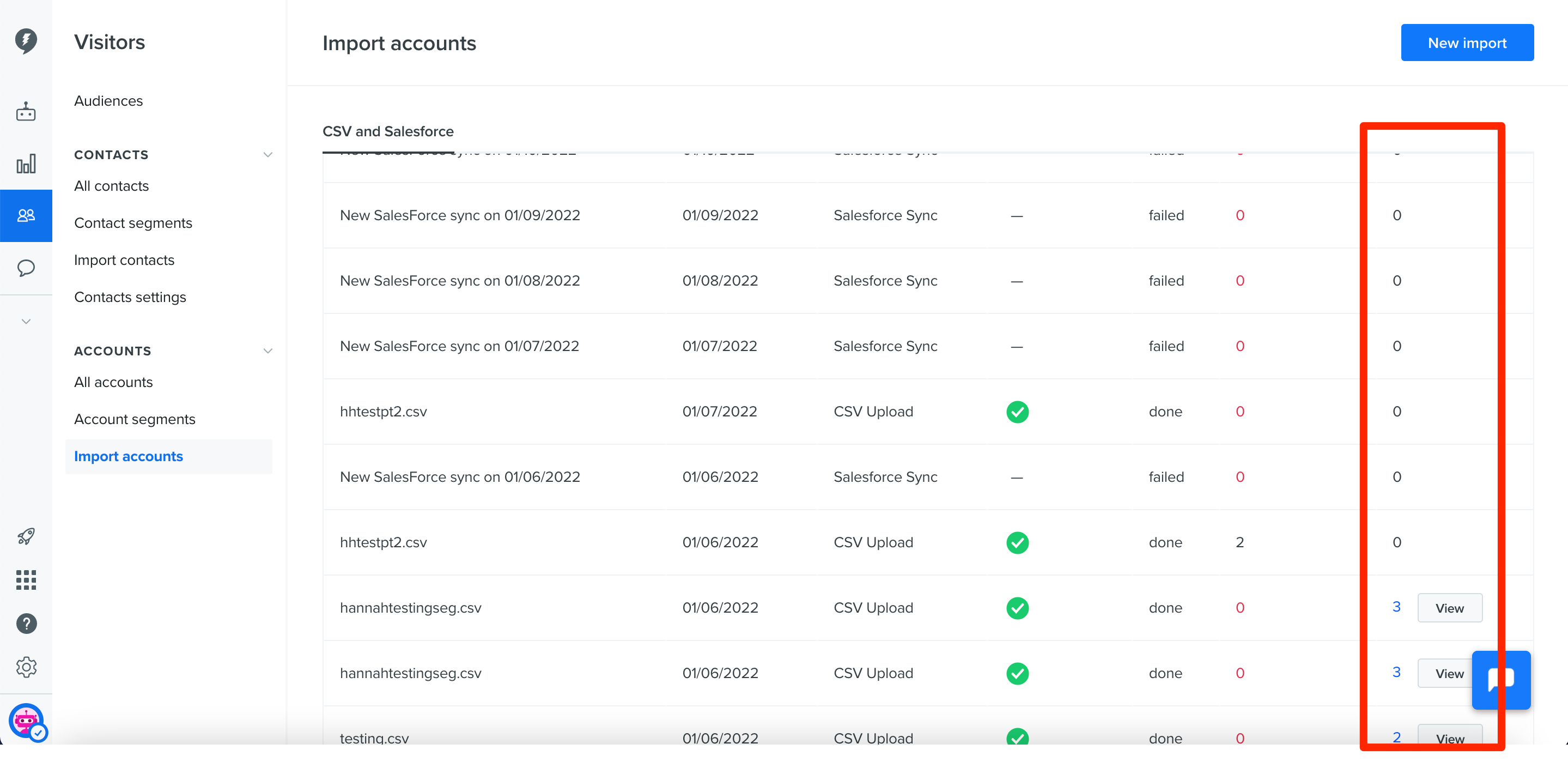Expand the sidebar chevron below conversations
The image size is (1568, 774).
coord(26,321)
